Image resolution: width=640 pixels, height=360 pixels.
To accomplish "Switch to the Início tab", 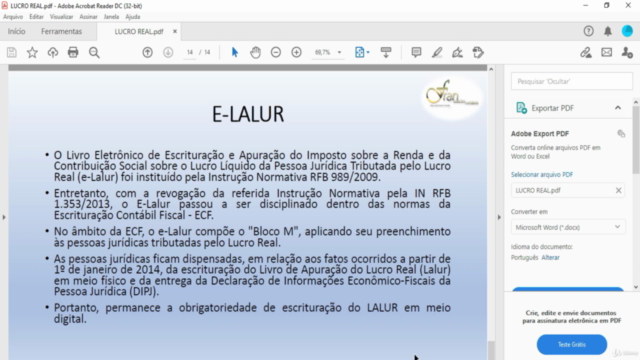I will pos(16,31).
